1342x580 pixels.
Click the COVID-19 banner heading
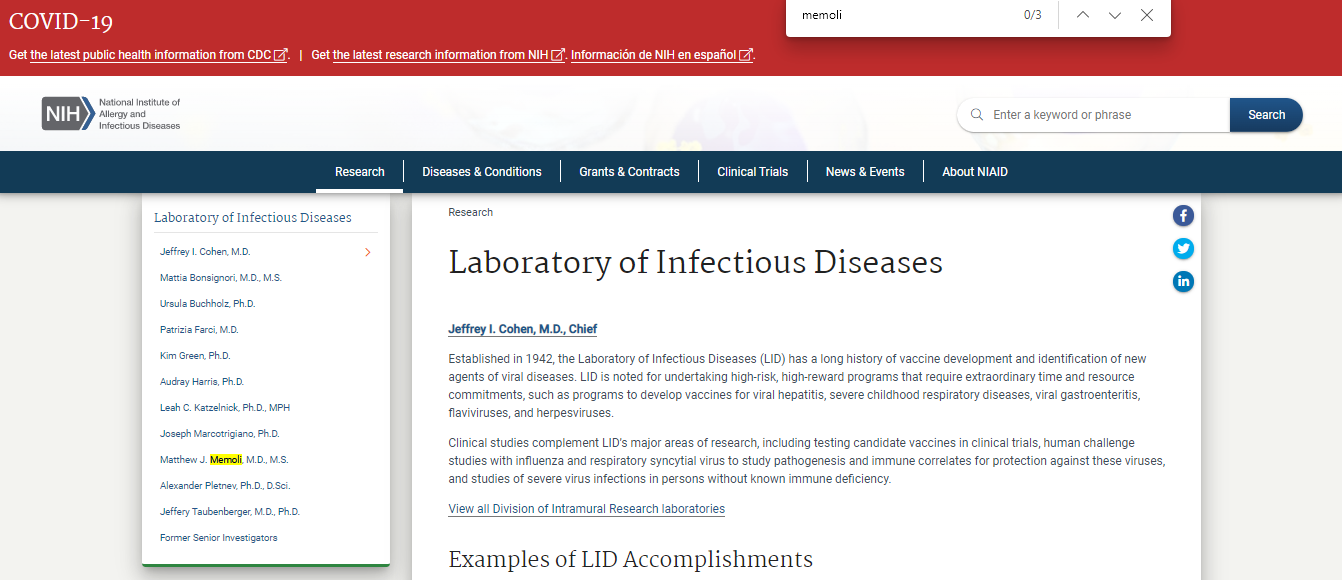point(61,22)
